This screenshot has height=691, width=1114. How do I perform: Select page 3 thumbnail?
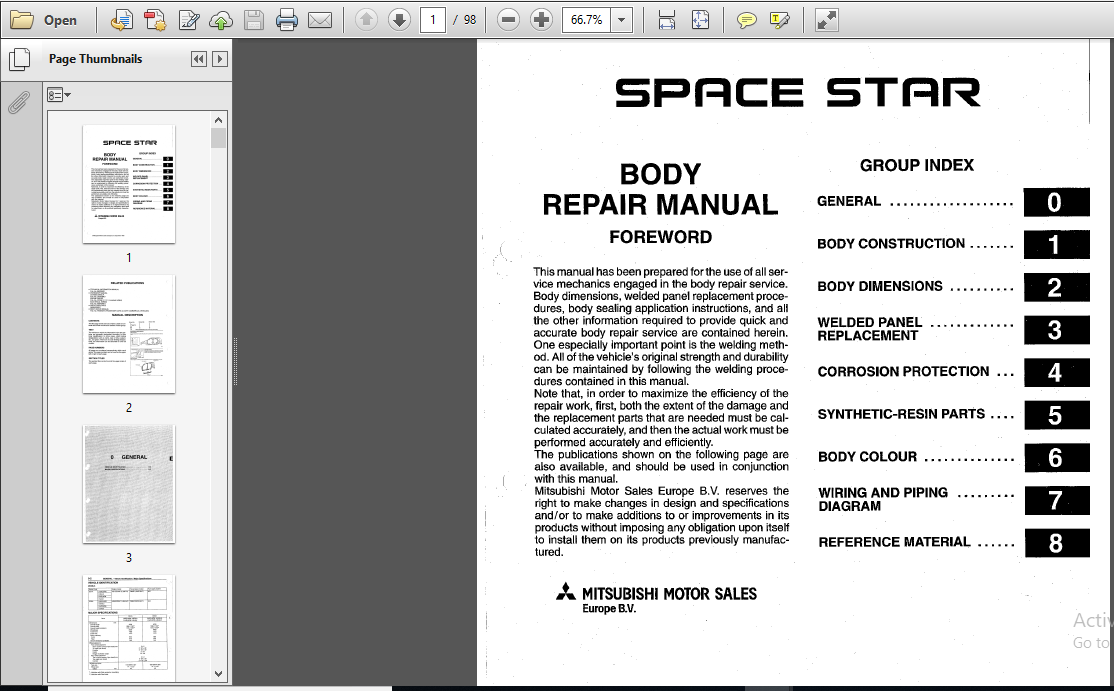tap(129, 484)
